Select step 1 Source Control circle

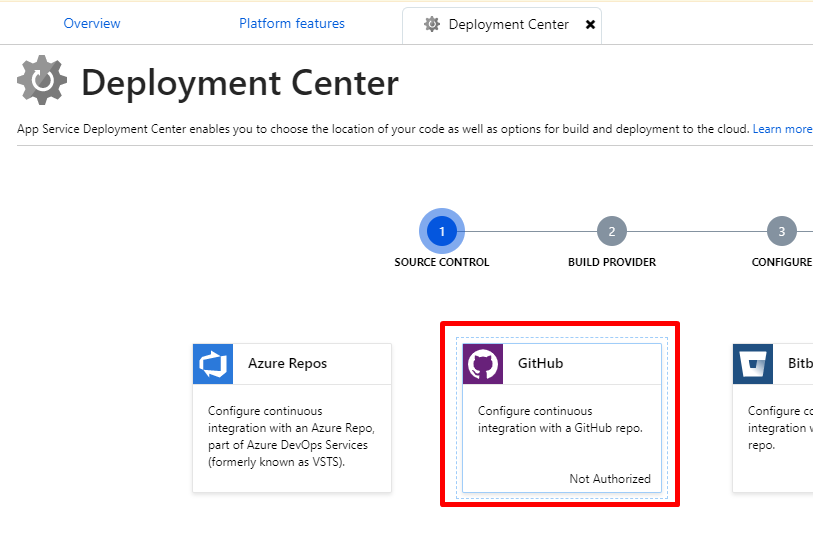(442, 231)
